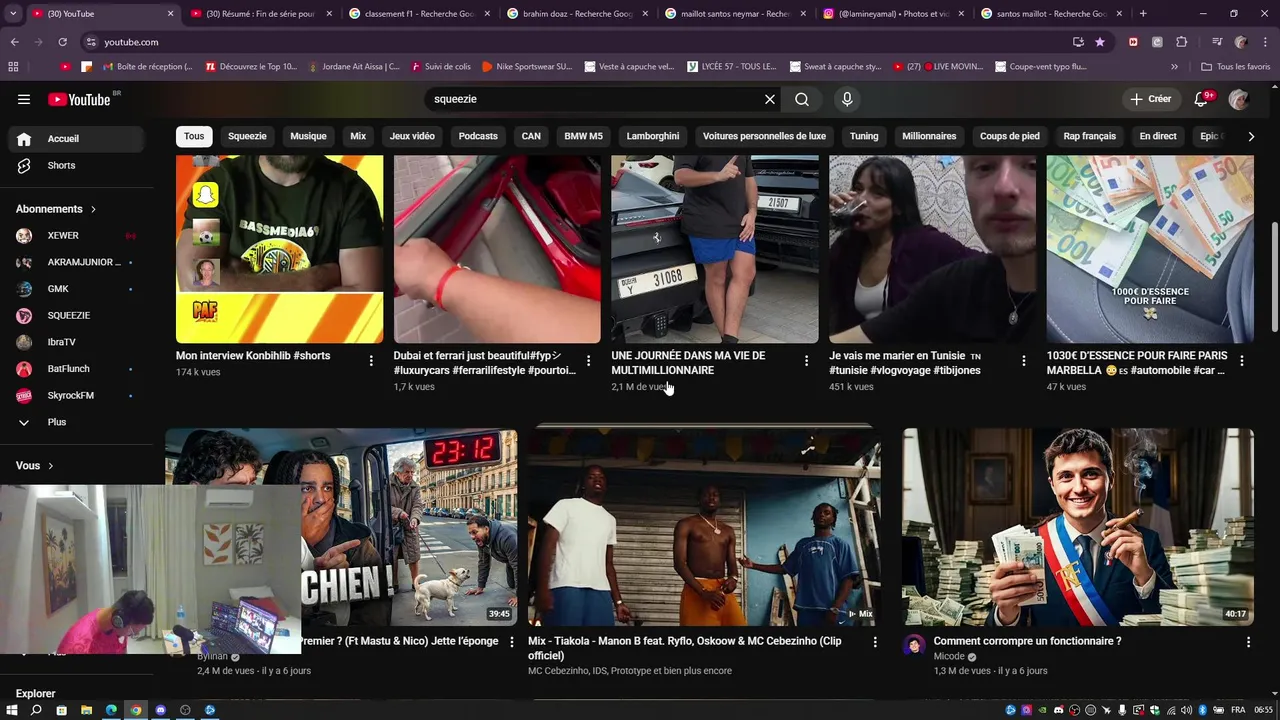The image size is (1280, 720).
Task: Open the XEWER subscription channel
Action: tap(78, 236)
